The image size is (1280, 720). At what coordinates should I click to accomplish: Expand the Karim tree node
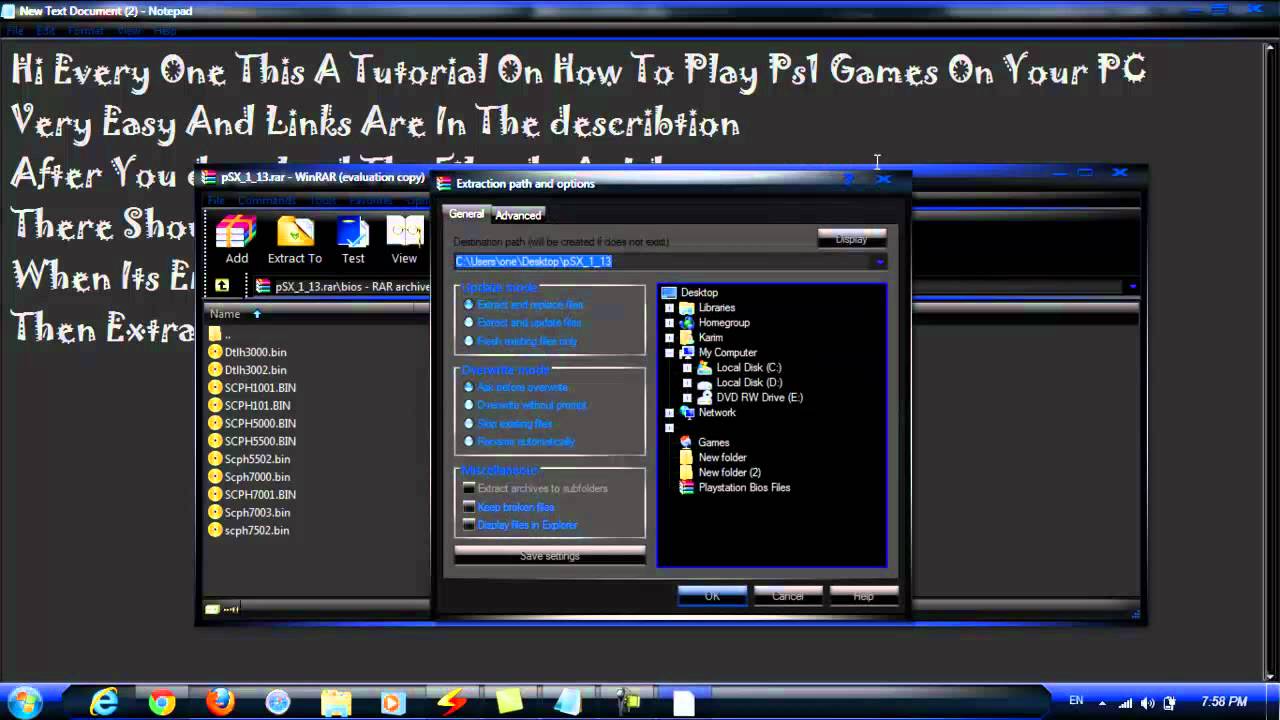[669, 338]
